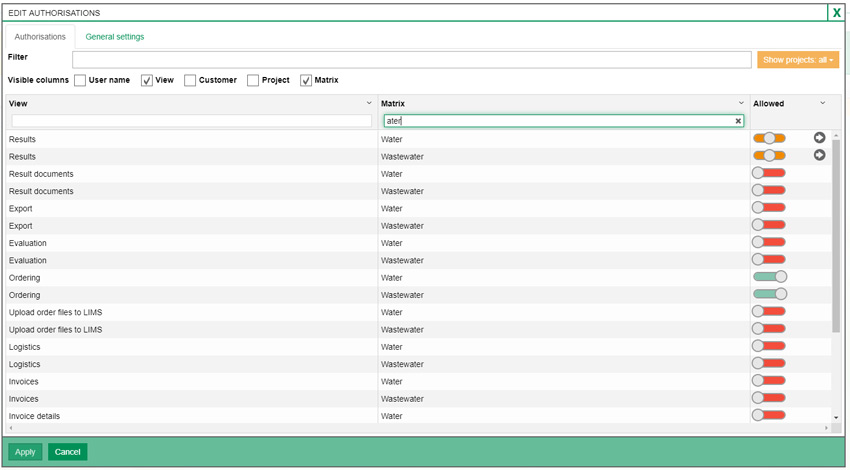Screen dimensions: 850x470
Task: Click the View column header label
Action: (18, 104)
